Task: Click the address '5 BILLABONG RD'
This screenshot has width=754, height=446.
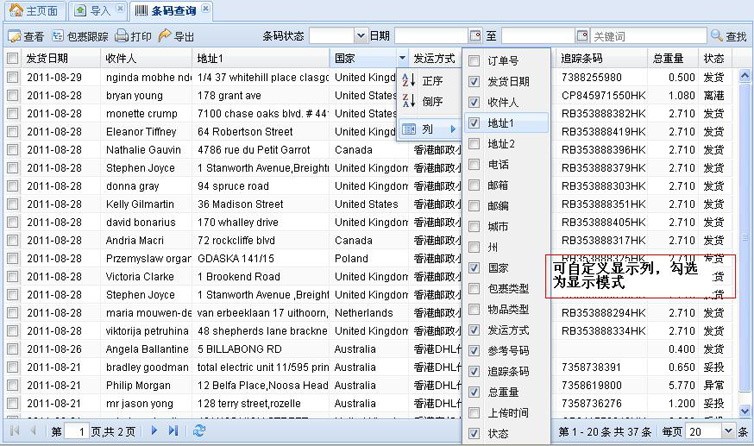Action: click(x=239, y=349)
